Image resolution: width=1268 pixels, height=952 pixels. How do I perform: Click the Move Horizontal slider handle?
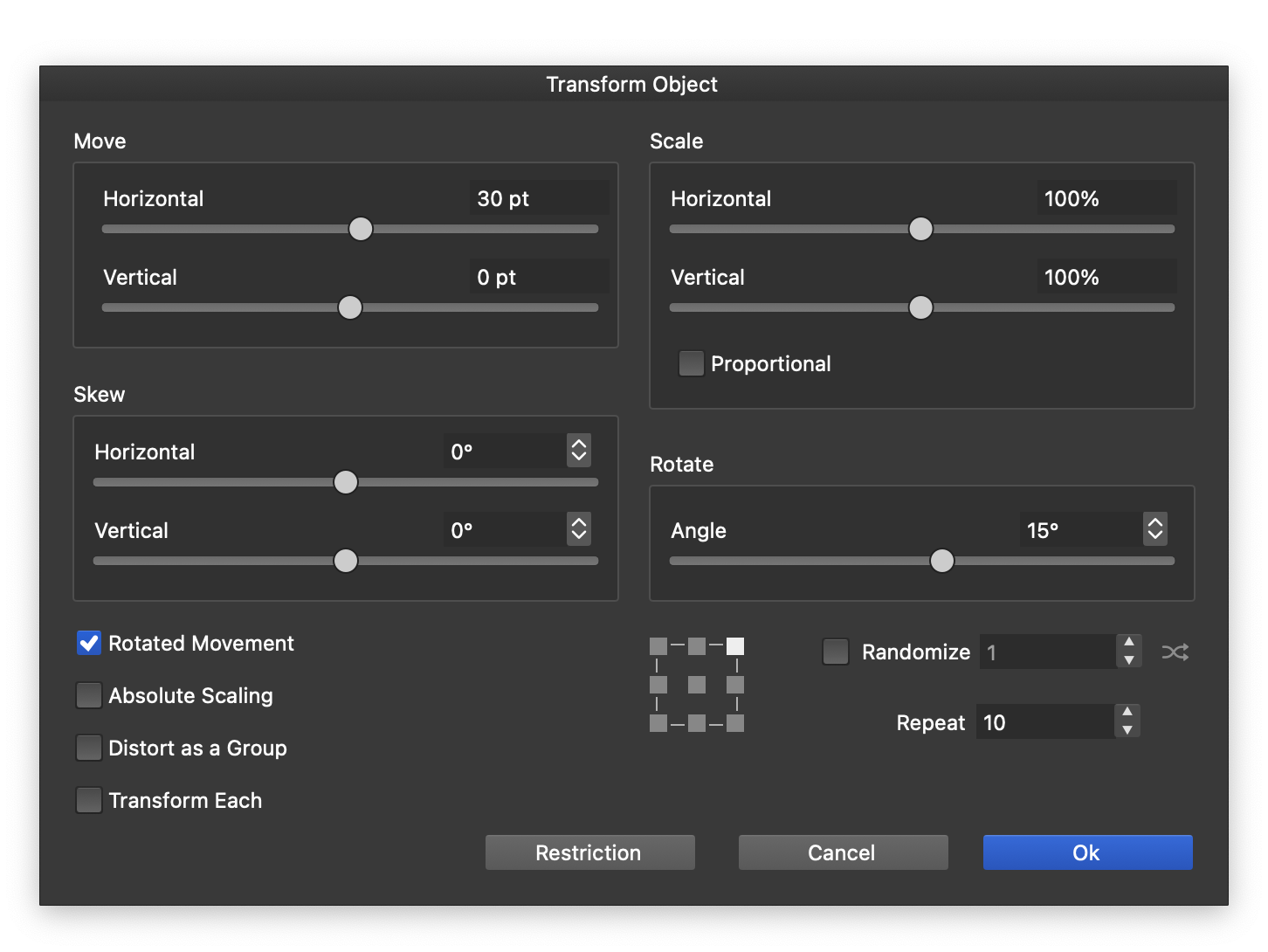pyautogui.click(x=361, y=229)
